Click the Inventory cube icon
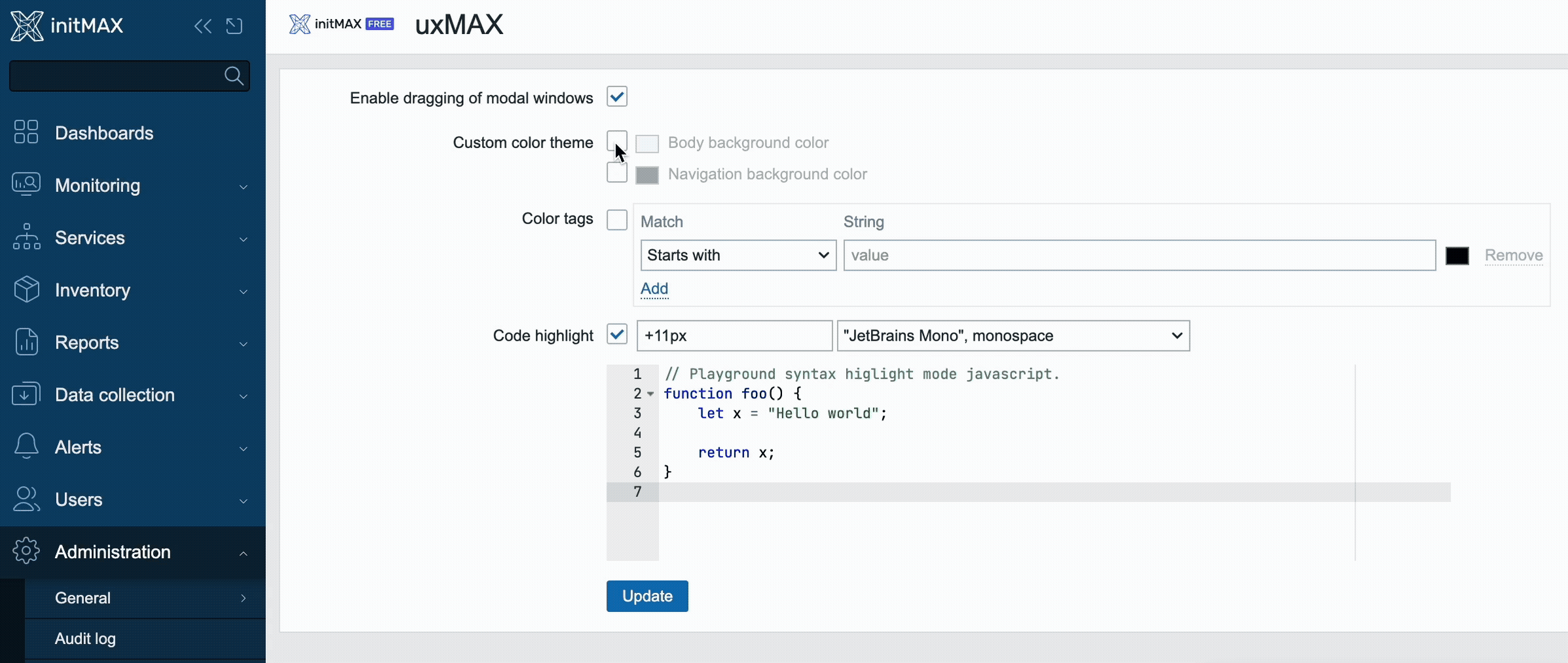 coord(26,290)
